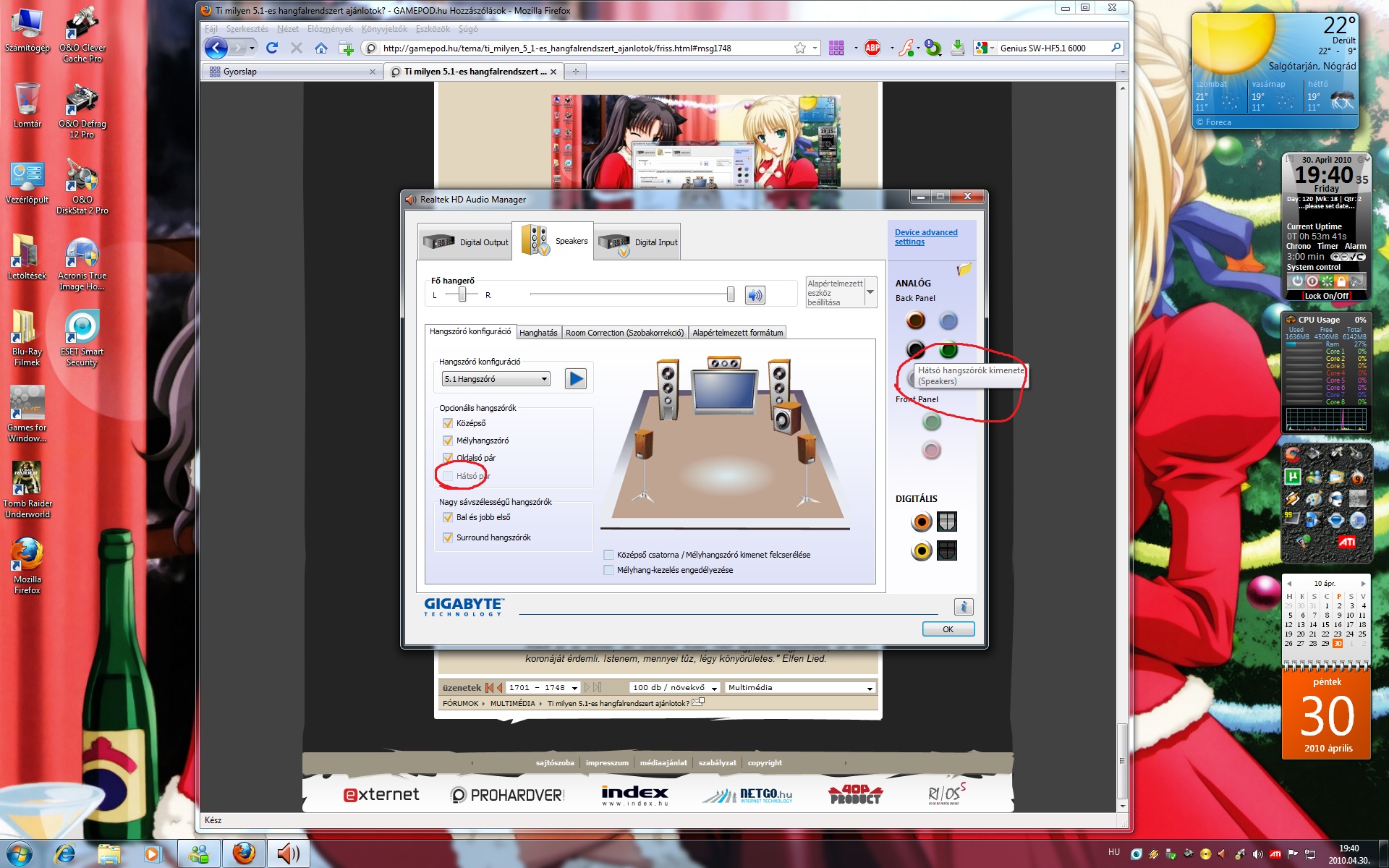The image size is (1389, 868).
Task: Open ESET Smart Security desktop icon
Action: coord(82,339)
